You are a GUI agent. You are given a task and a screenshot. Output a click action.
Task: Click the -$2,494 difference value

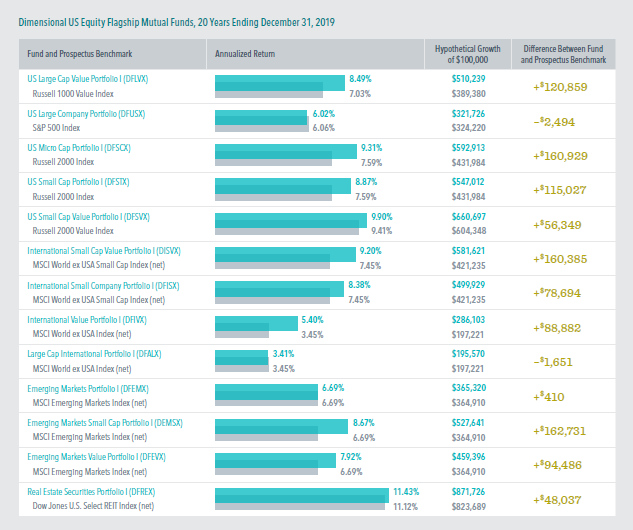pyautogui.click(x=554, y=122)
